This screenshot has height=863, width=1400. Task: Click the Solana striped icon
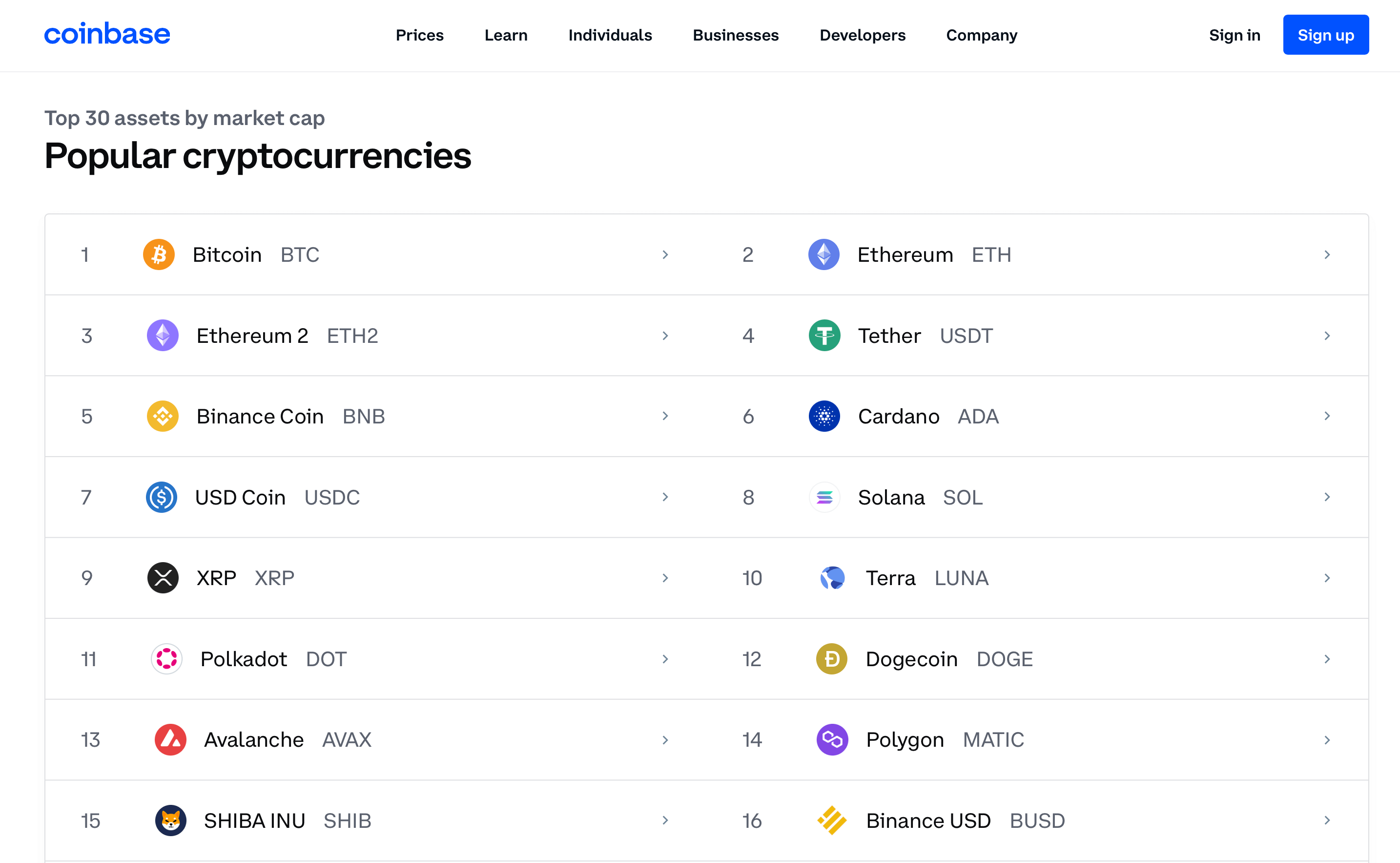(824, 497)
